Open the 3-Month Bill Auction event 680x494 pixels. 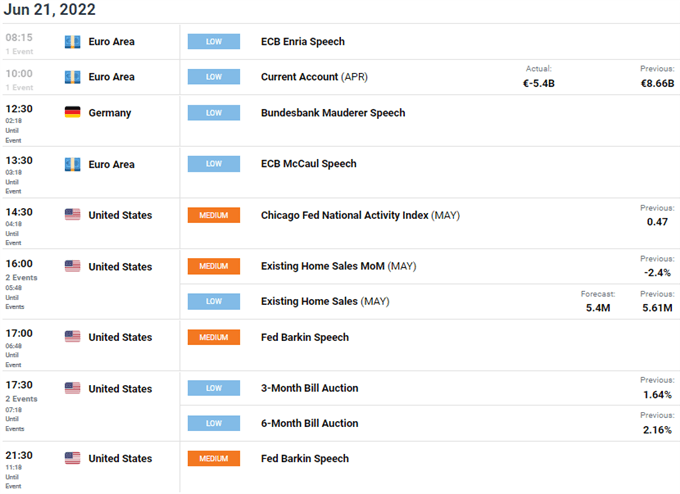(309, 388)
